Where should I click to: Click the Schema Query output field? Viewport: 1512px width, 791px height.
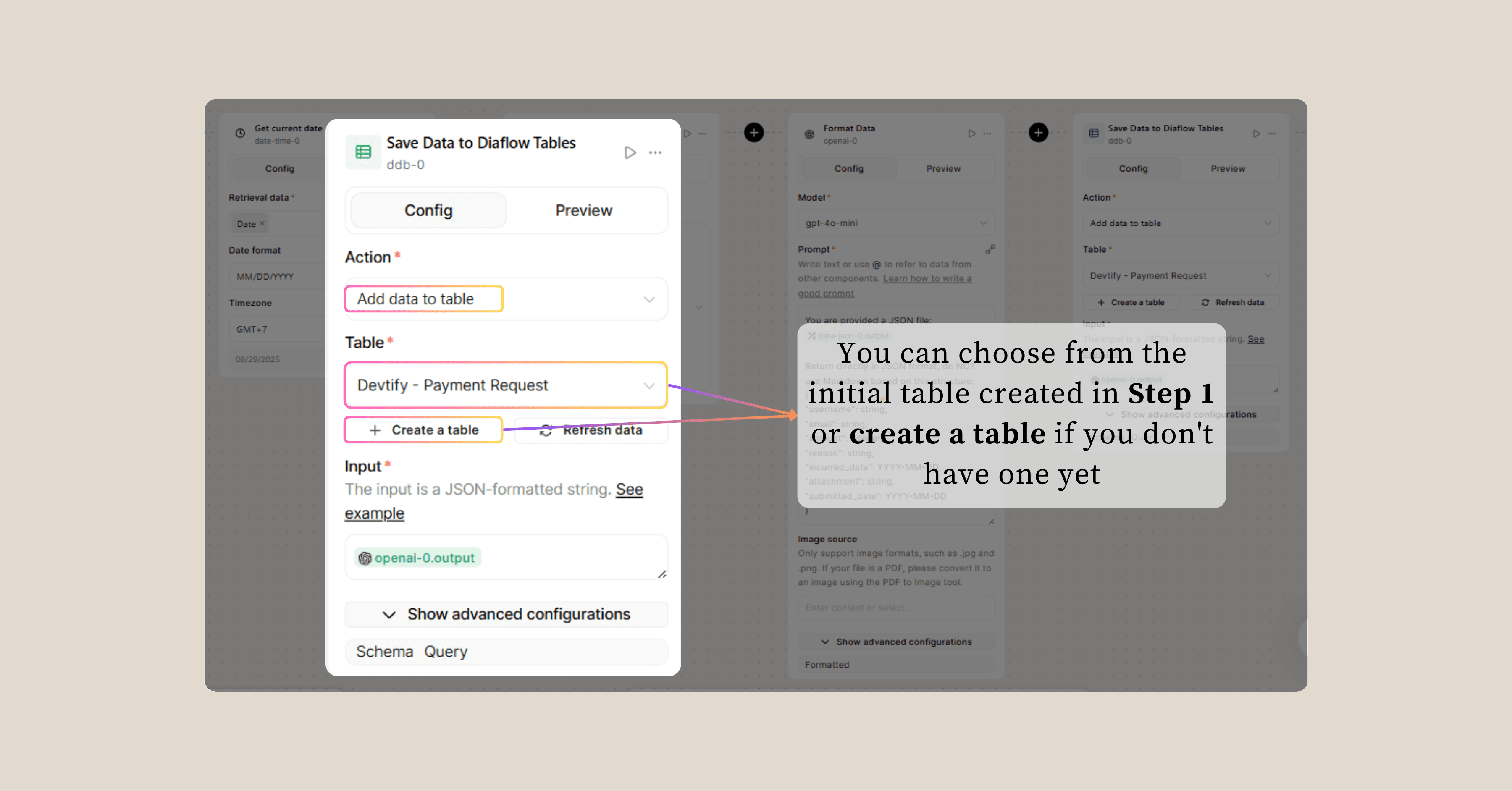[x=506, y=651]
